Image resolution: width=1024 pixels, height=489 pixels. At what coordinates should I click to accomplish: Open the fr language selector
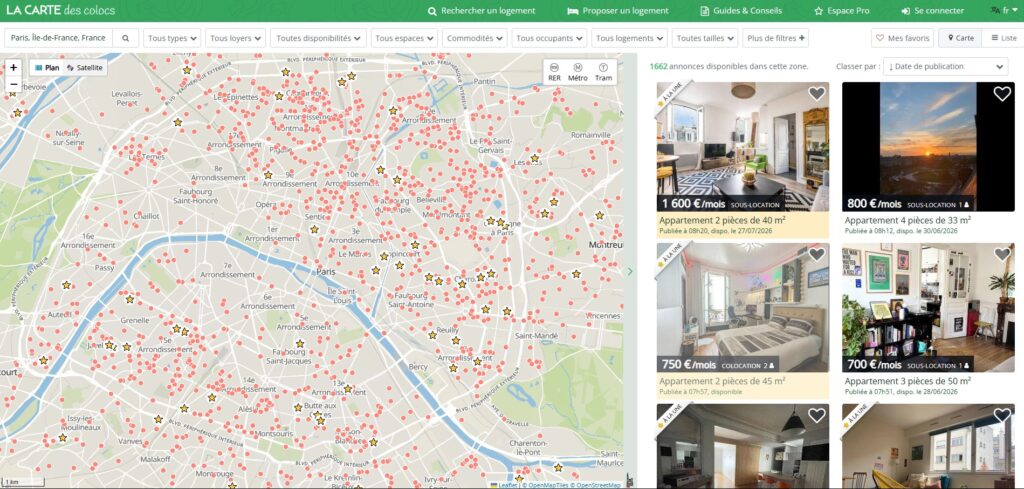[x=1004, y=10]
